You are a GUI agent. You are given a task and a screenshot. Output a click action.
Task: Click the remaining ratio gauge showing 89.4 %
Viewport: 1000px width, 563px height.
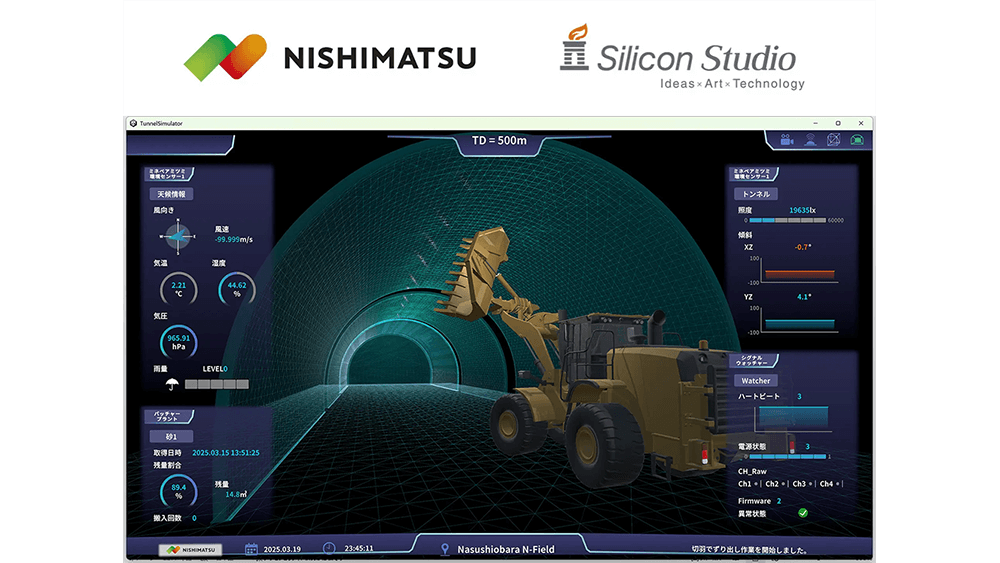coord(179,491)
